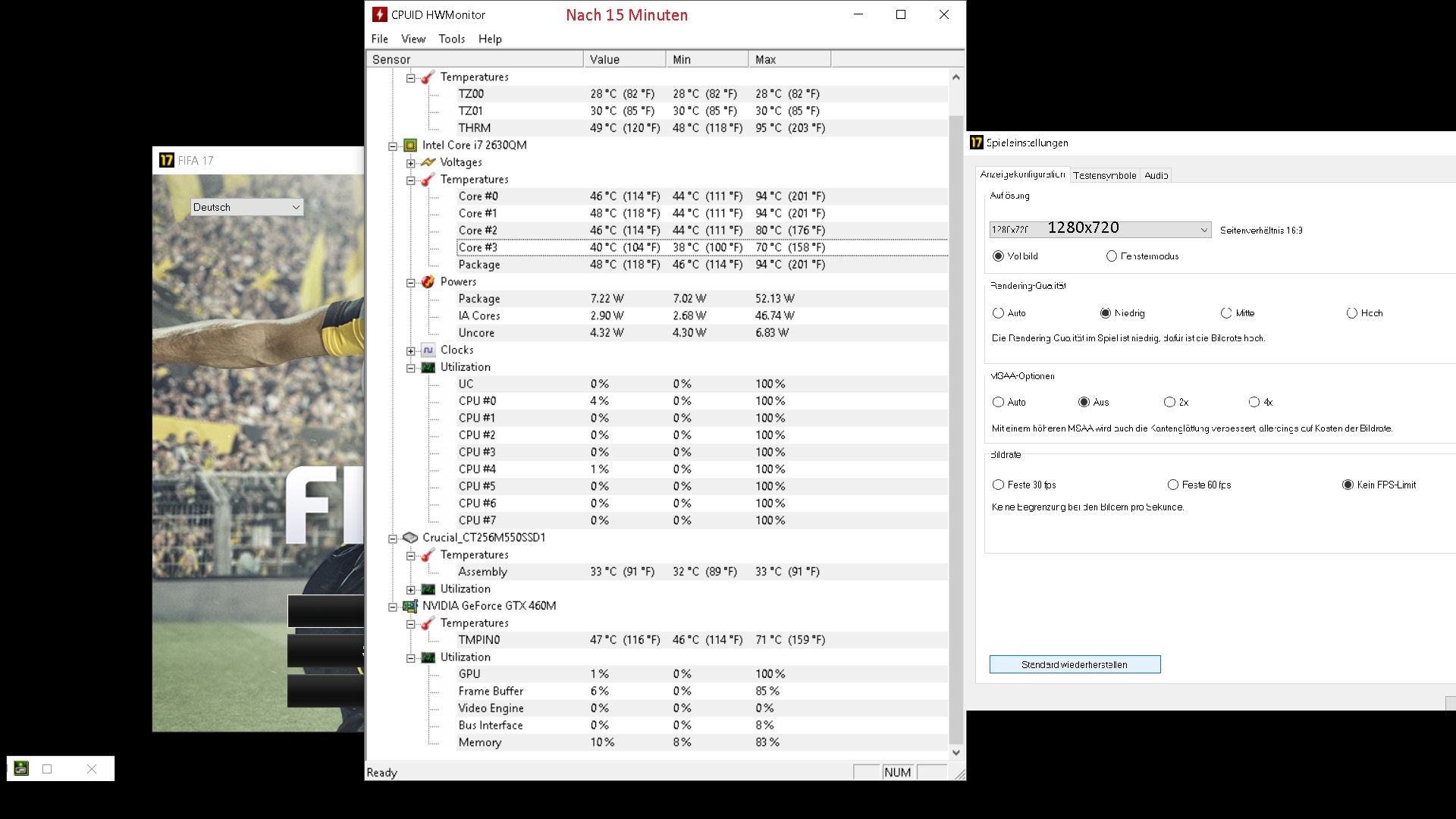Click the CPU Utilization chart icon
This screenshot has height=819, width=1456.
click(428, 367)
